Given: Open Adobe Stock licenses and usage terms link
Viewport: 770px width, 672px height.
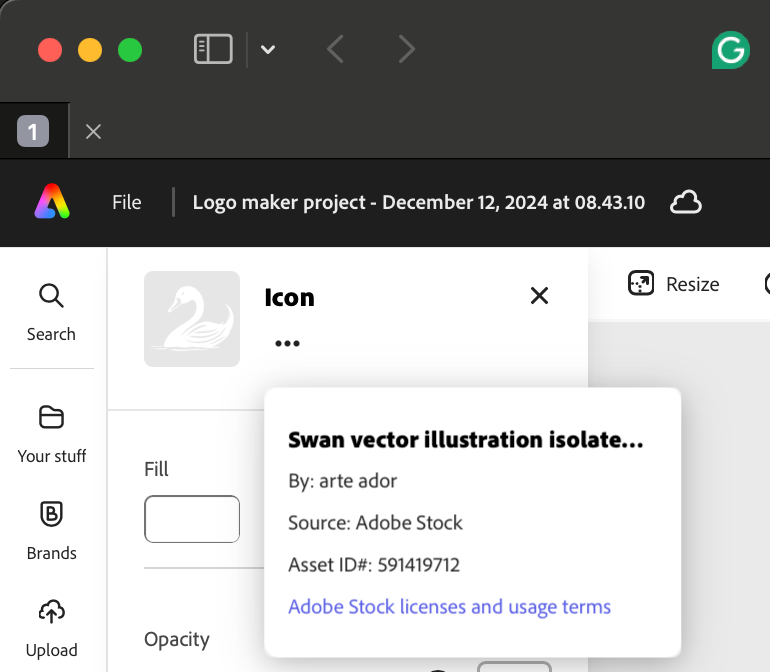Looking at the screenshot, I should click(449, 607).
